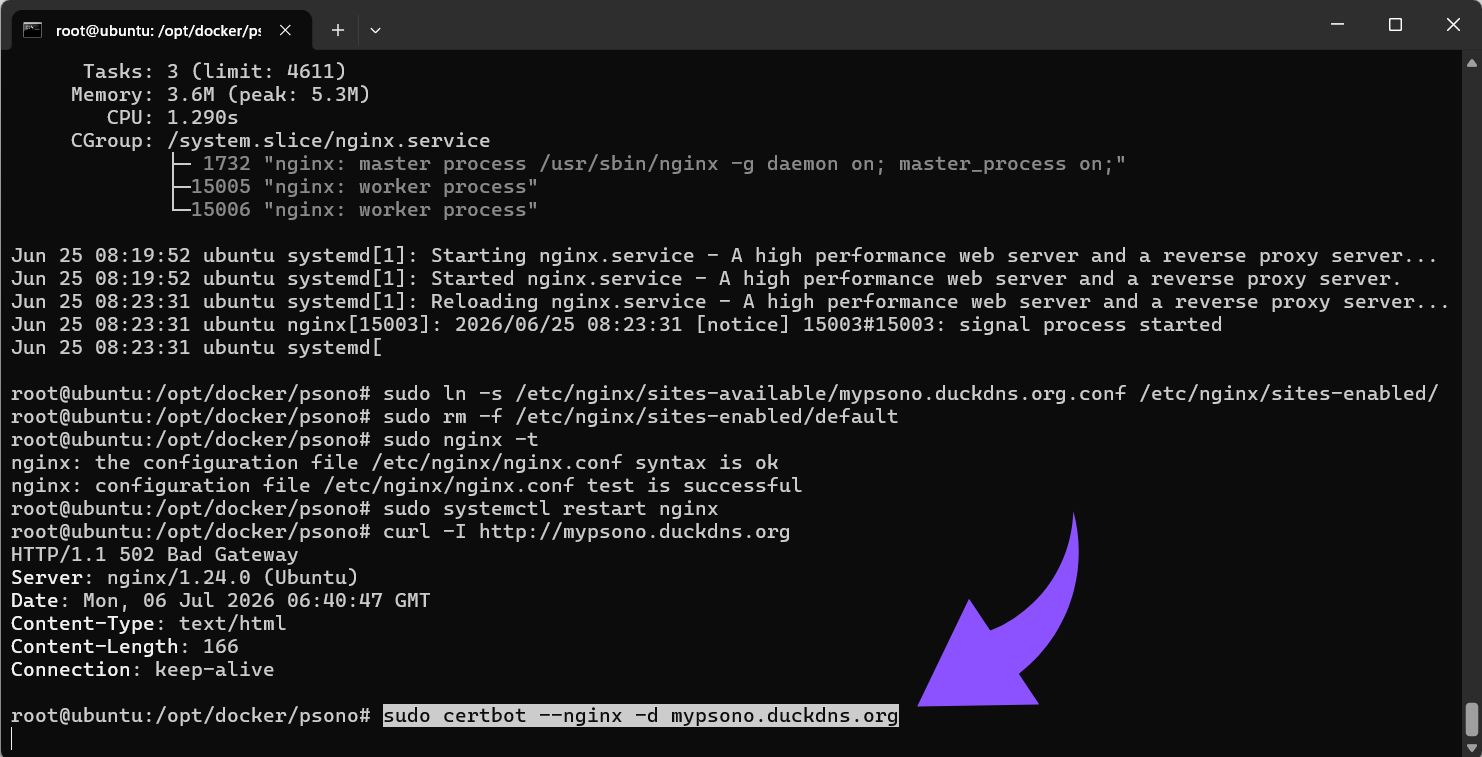Image resolution: width=1482 pixels, height=757 pixels.
Task: Click the 'signal process started' log line
Action: coord(617,325)
